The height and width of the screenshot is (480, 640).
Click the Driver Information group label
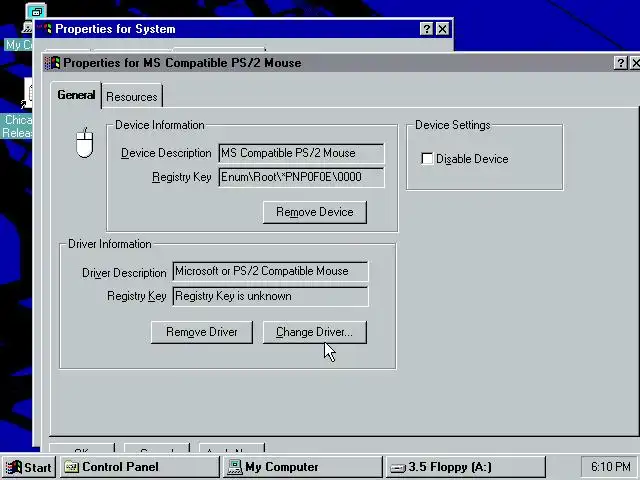[x=109, y=244]
